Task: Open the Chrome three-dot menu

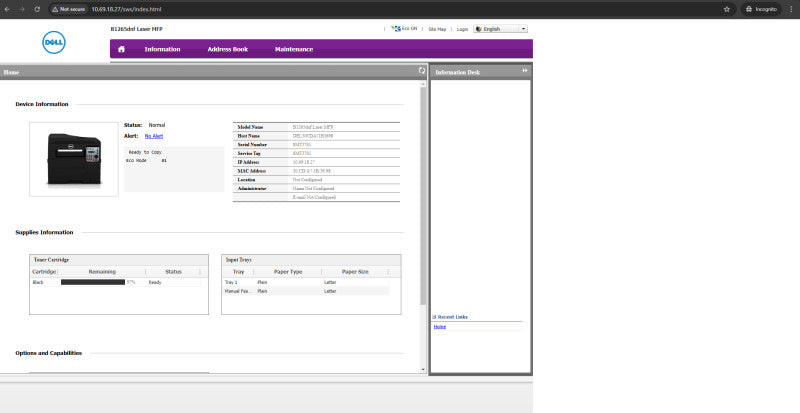Action: pyautogui.click(x=791, y=9)
